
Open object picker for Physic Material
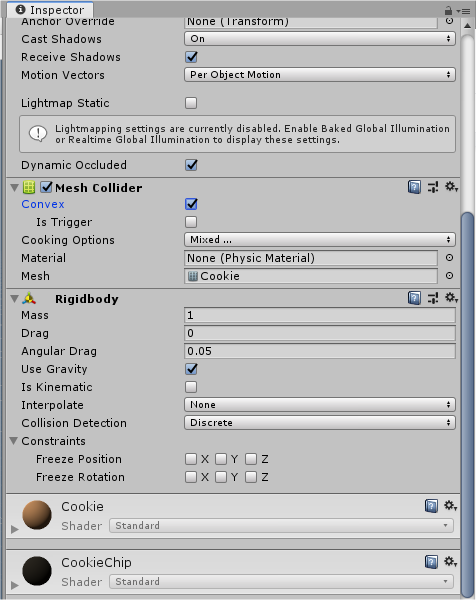[x=450, y=258]
